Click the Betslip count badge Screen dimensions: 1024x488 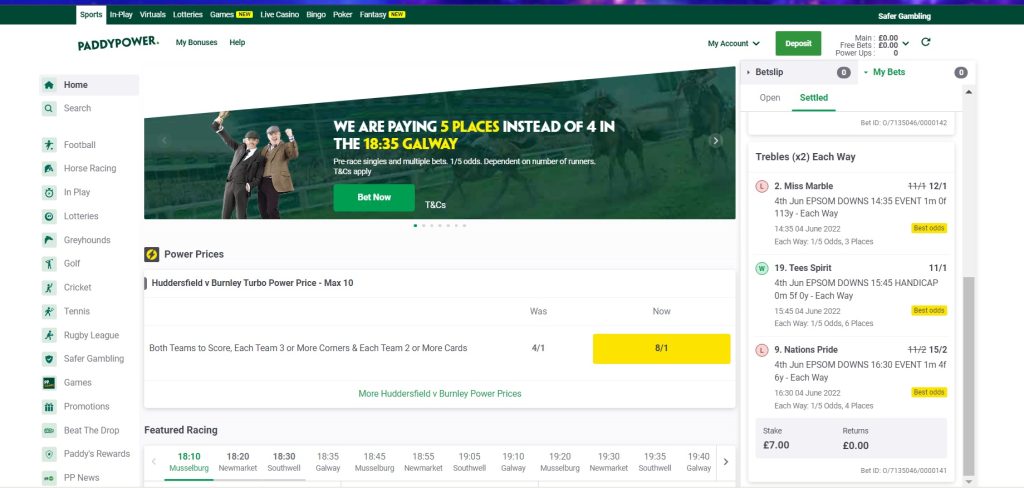tap(844, 73)
